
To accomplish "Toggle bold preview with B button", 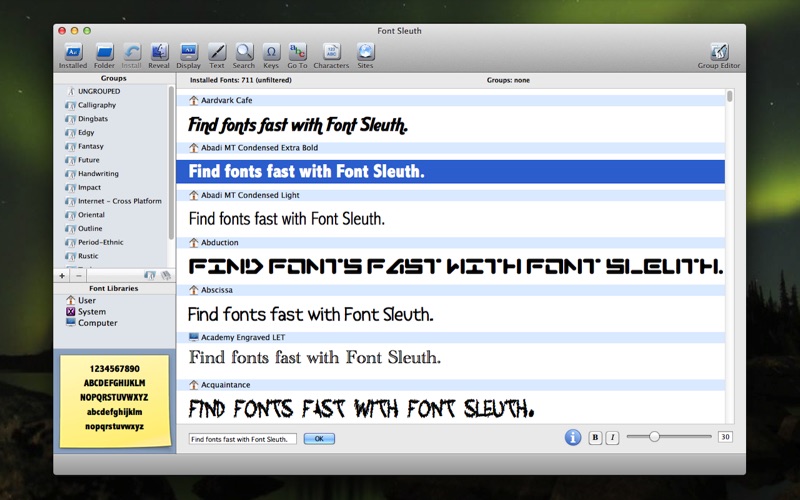I will tap(595, 438).
